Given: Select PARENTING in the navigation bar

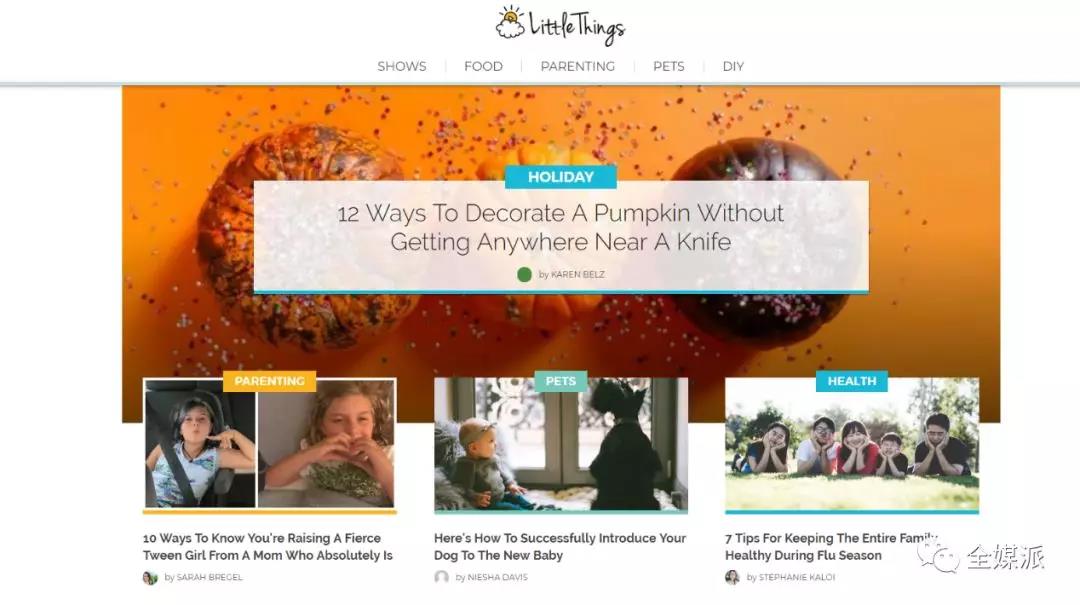Looking at the screenshot, I should 577,66.
